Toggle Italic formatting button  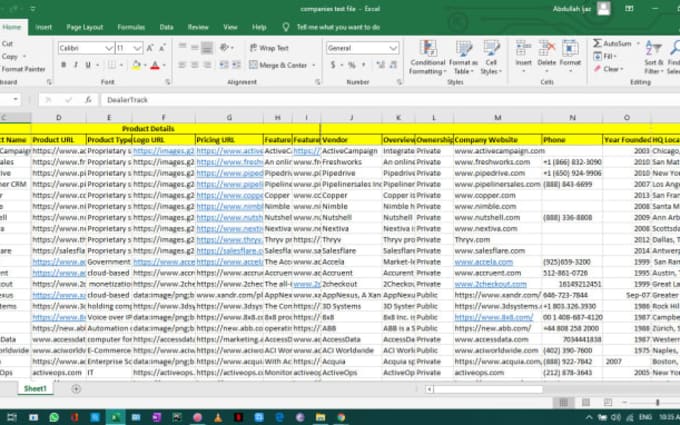pos(76,65)
